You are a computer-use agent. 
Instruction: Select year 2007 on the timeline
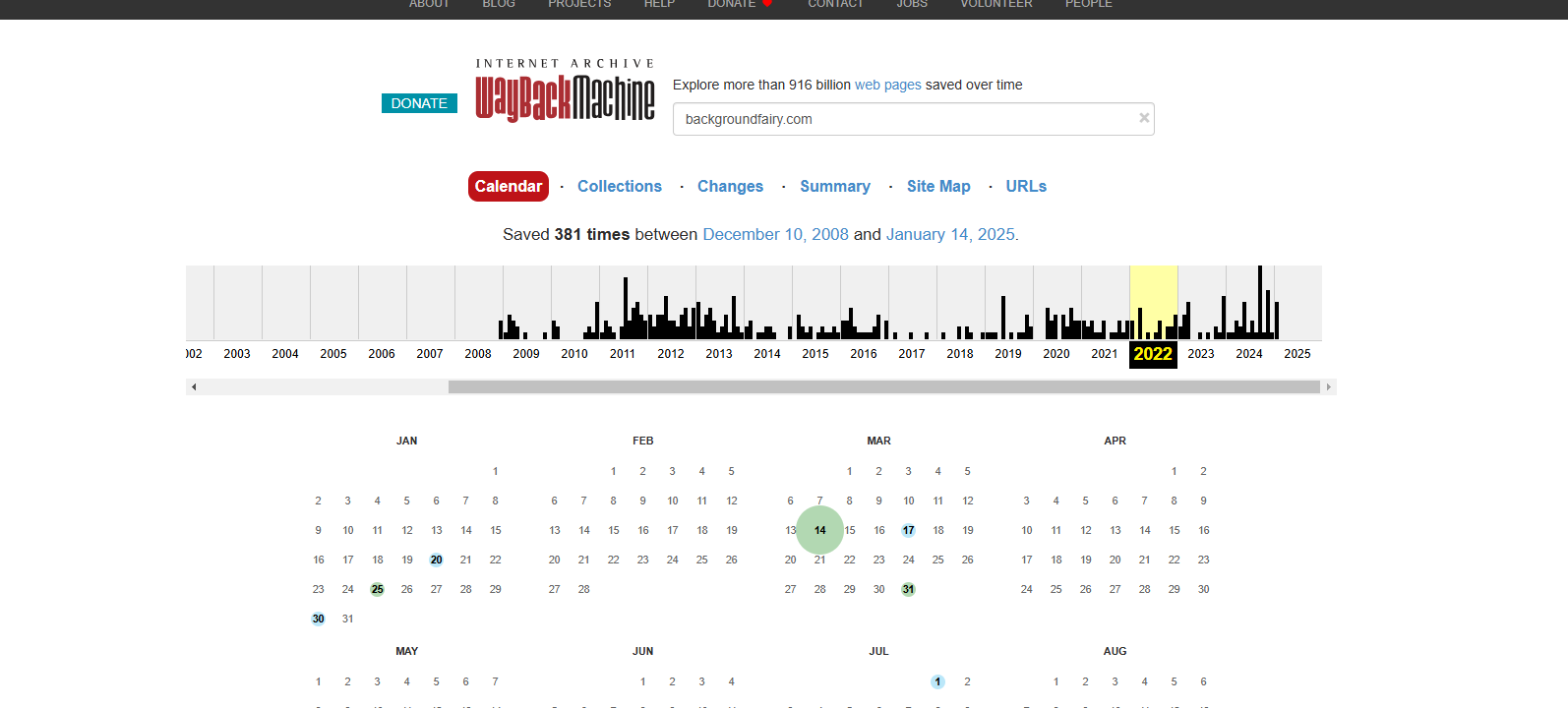(430, 354)
